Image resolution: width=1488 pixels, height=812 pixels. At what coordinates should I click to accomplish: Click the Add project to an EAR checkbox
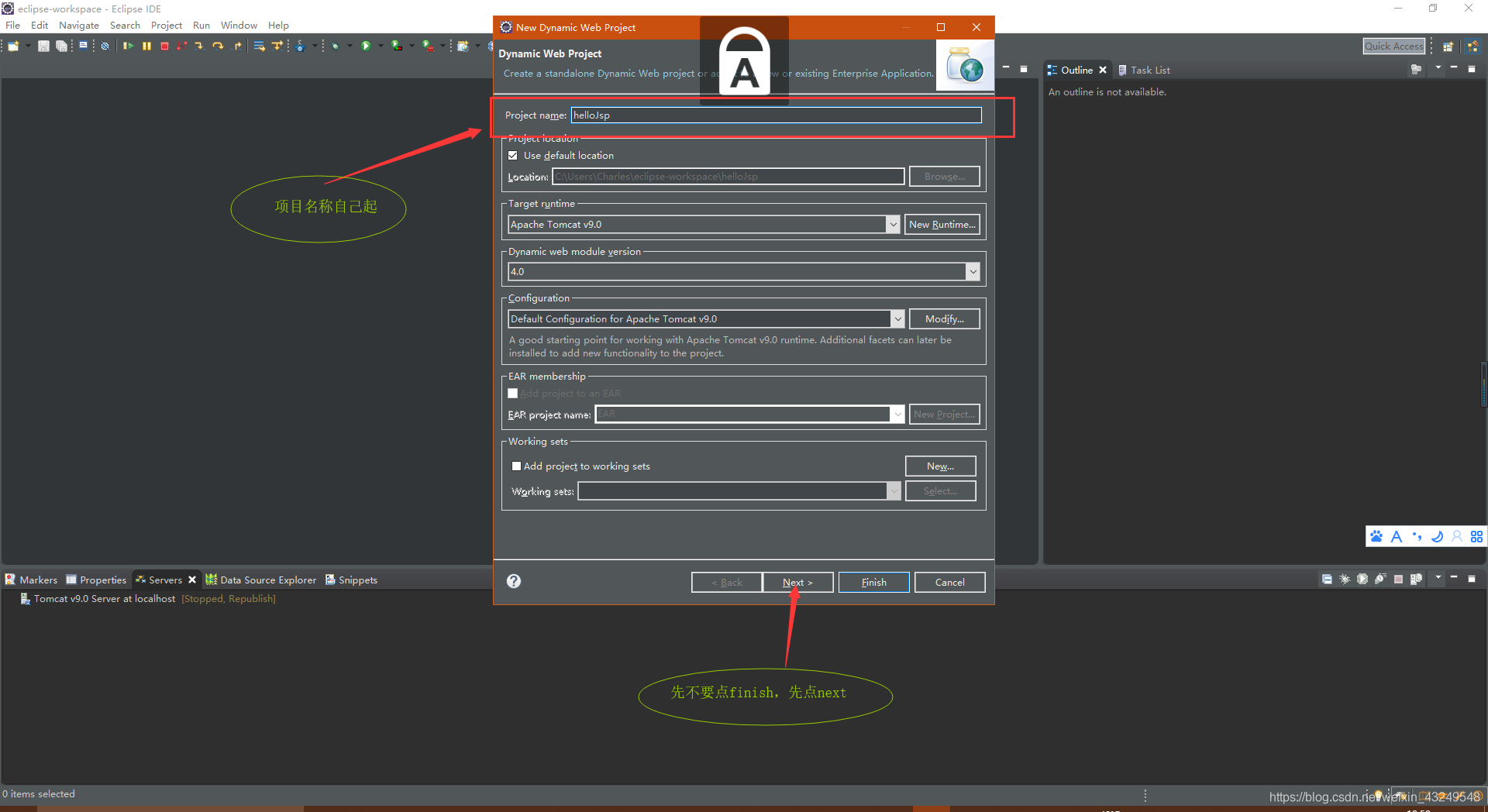click(x=513, y=394)
